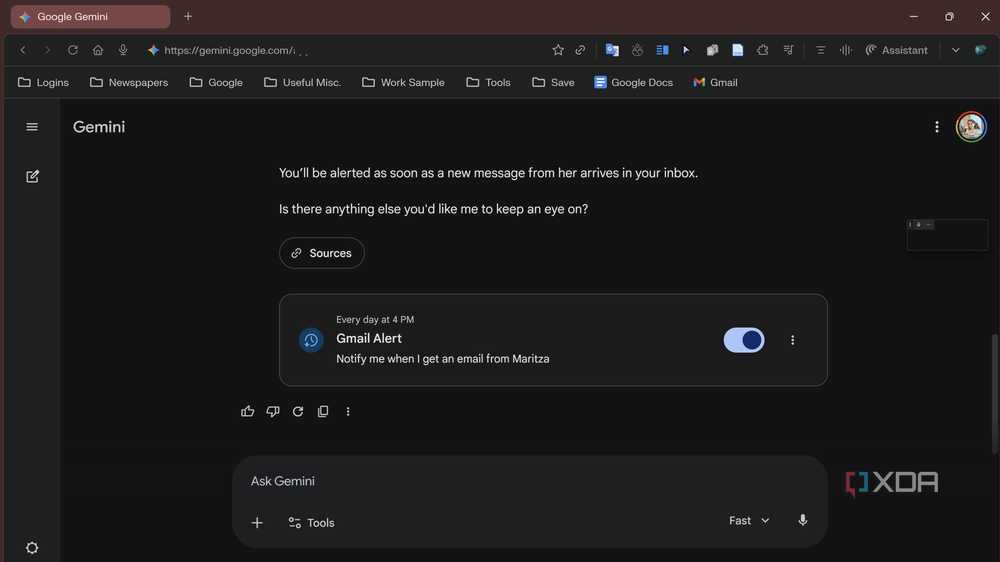
Task: Open Gemini page three-dot menu
Action: [x=937, y=127]
